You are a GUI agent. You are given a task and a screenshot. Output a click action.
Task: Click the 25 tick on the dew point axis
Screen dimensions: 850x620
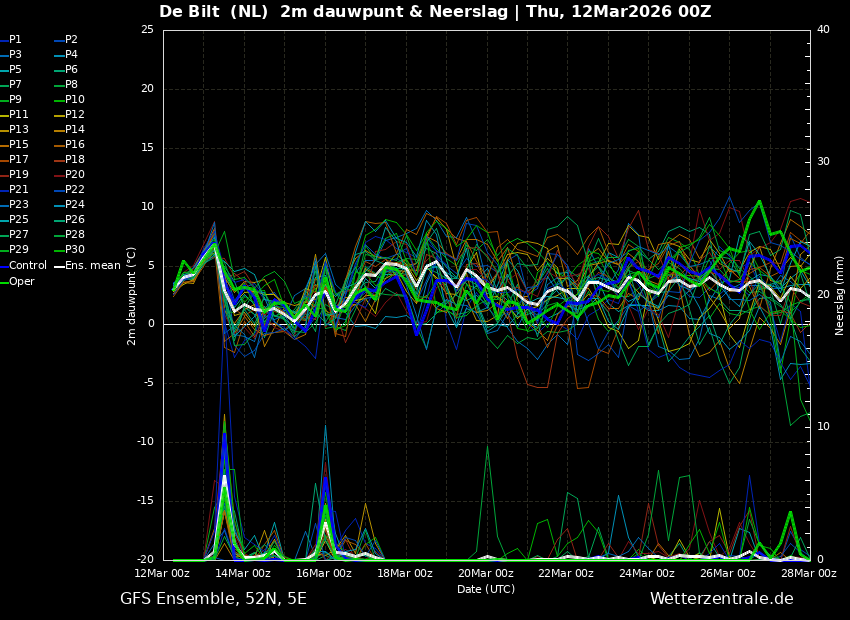(x=147, y=30)
